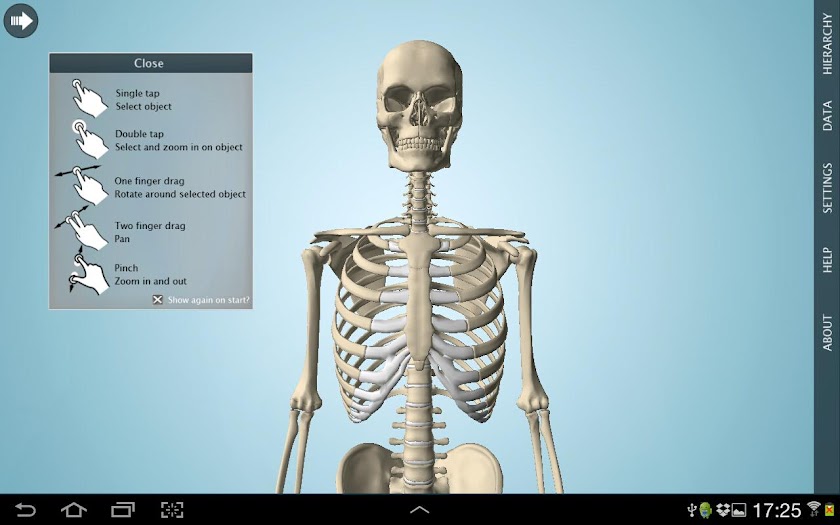Tap 'Select and zoom in on object' text
The width and height of the screenshot is (840, 525).
tap(179, 147)
